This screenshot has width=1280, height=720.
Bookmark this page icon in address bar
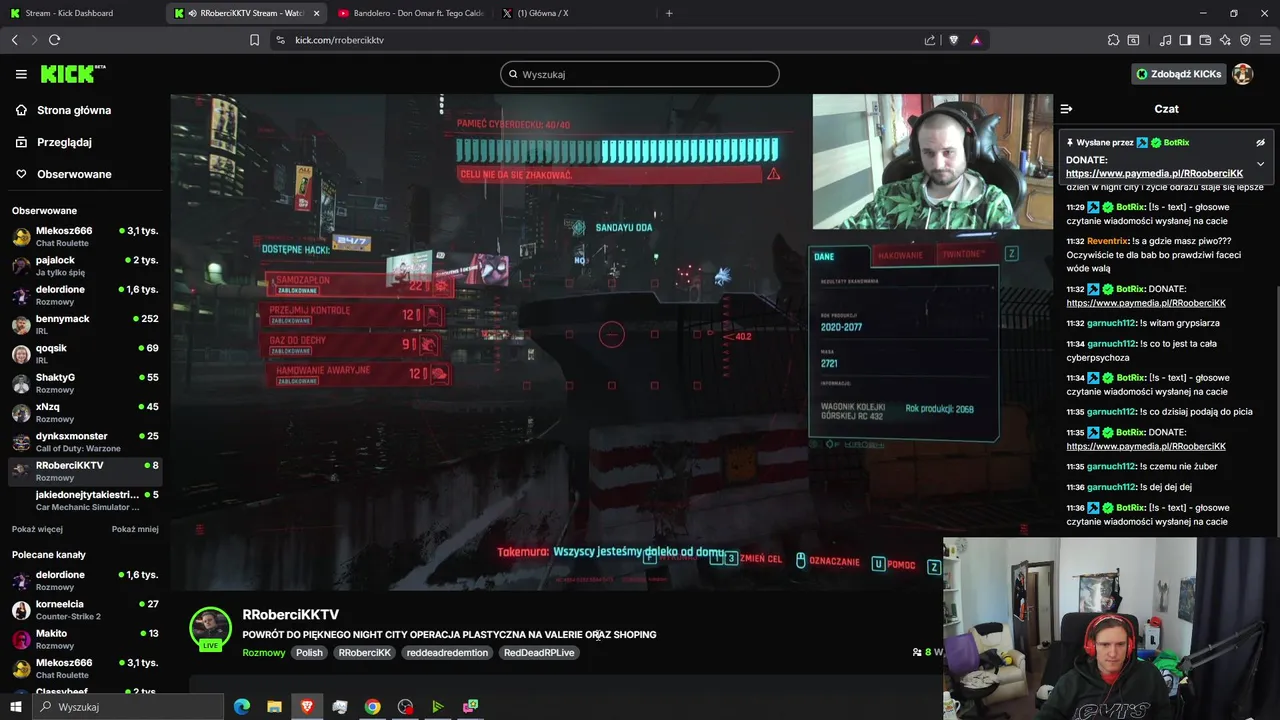point(254,40)
